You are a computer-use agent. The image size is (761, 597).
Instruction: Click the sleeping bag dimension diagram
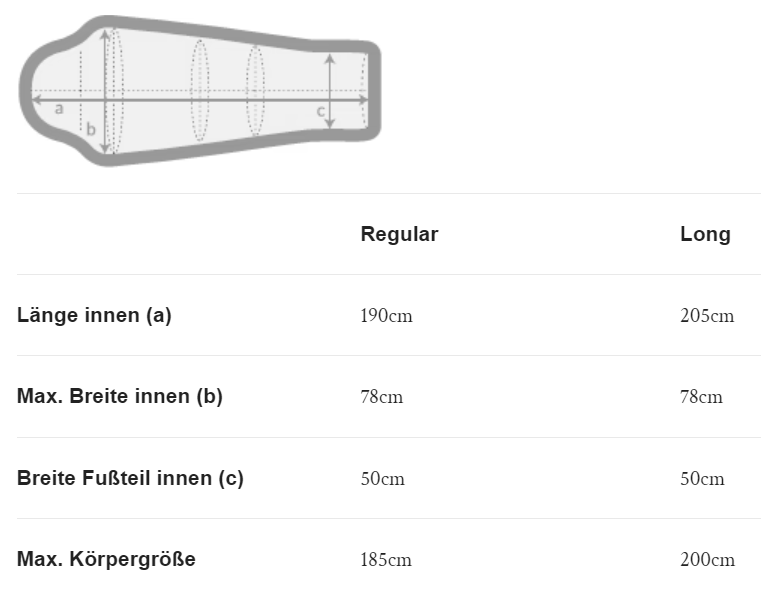coord(200,92)
